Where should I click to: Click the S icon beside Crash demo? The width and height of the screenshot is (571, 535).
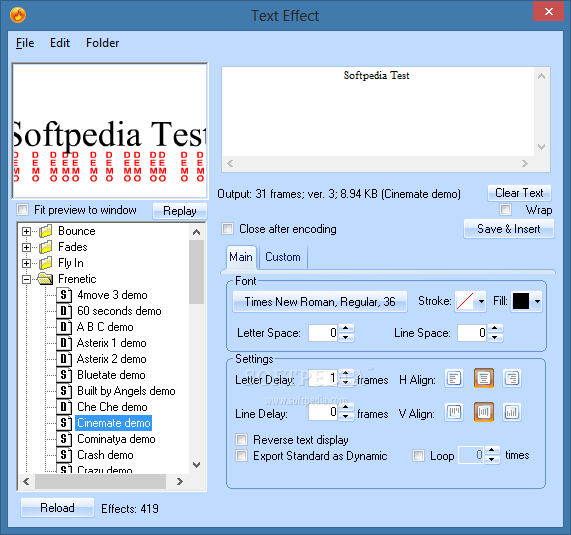point(64,455)
